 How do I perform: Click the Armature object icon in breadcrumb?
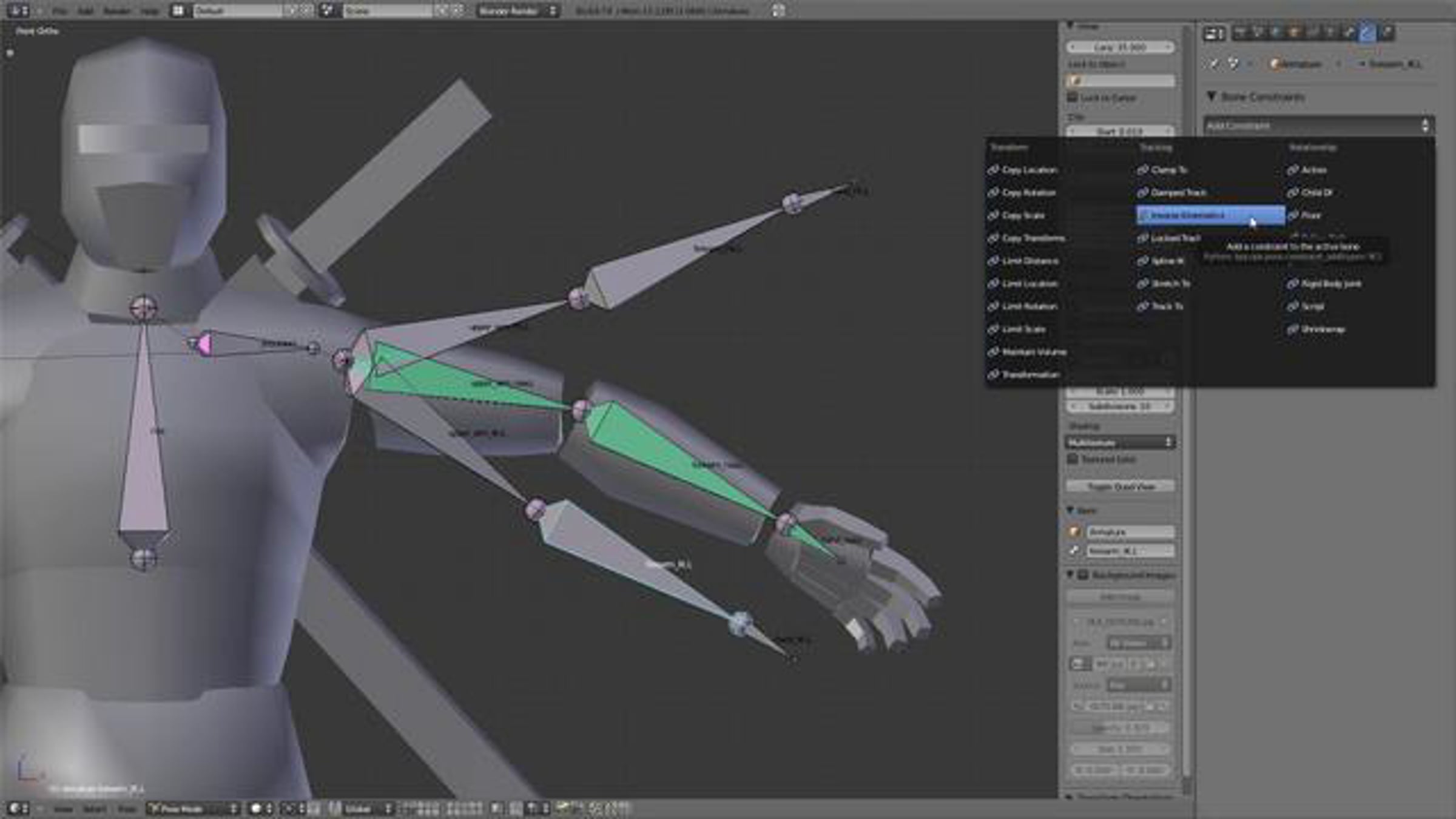coord(1275,64)
